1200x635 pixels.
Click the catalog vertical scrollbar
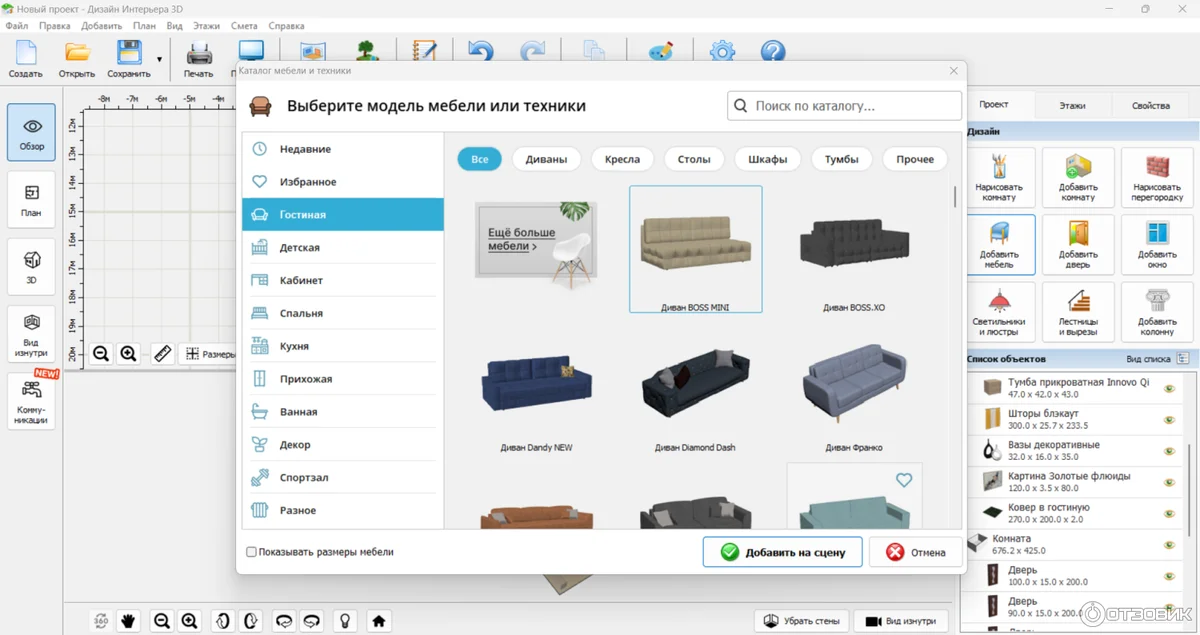click(x=955, y=196)
